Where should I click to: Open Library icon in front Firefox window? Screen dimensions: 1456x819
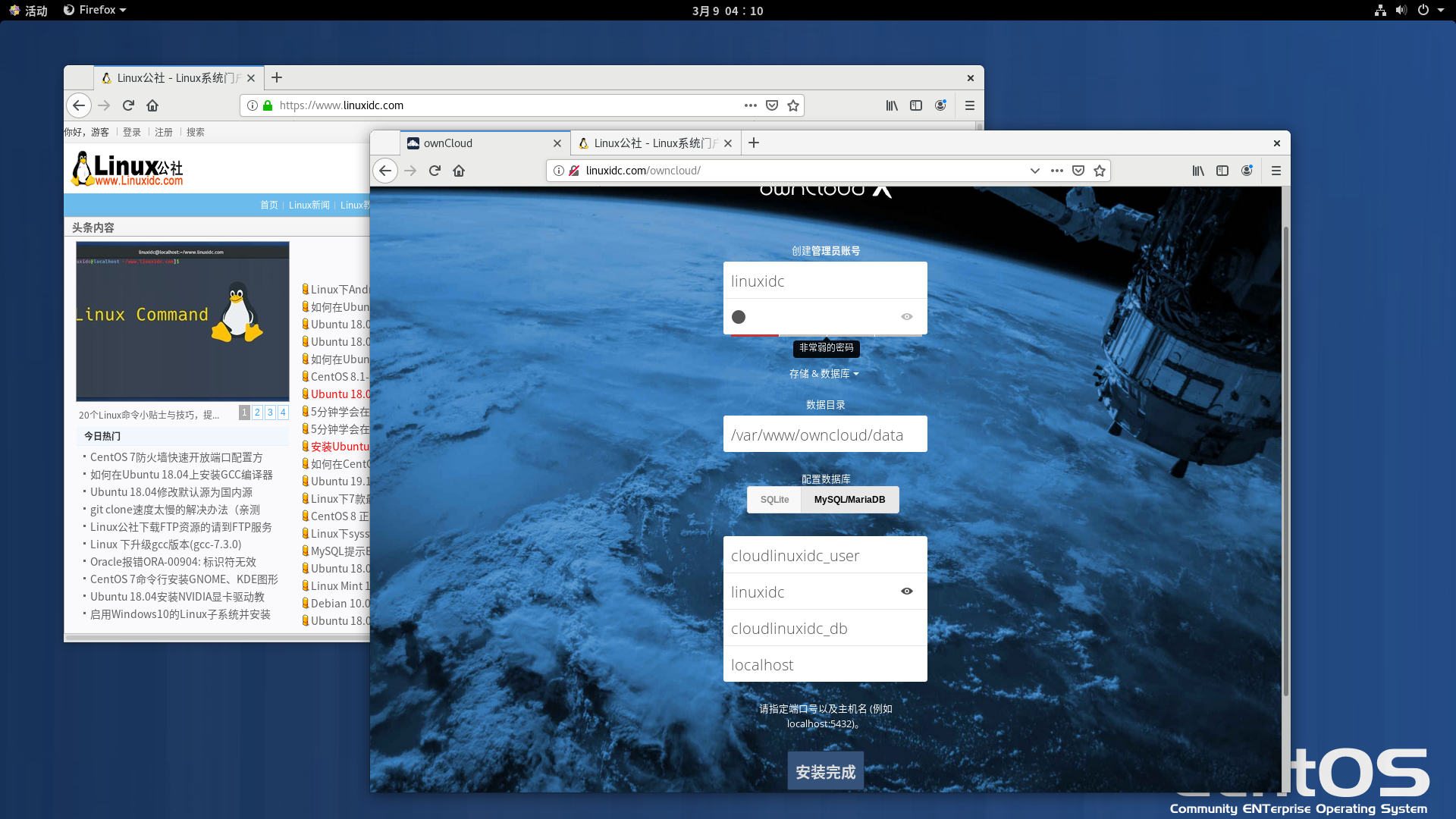click(x=1198, y=171)
